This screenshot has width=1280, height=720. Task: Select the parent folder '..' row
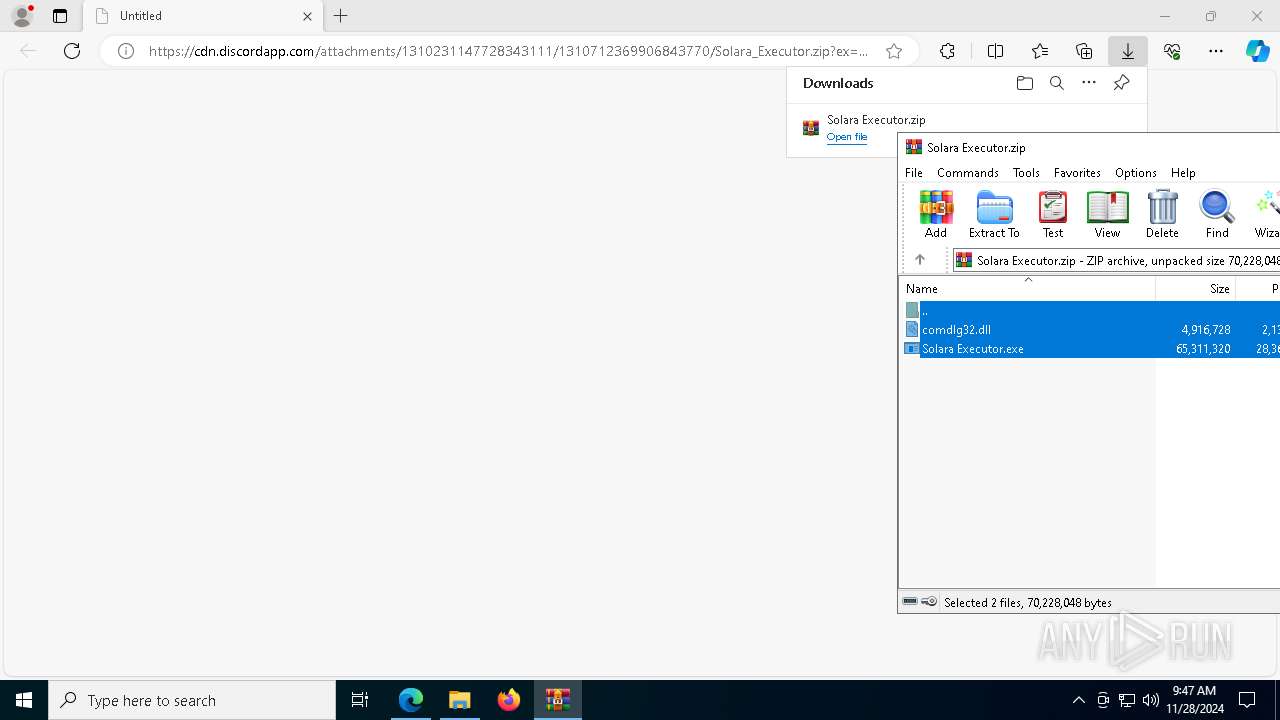1090,310
